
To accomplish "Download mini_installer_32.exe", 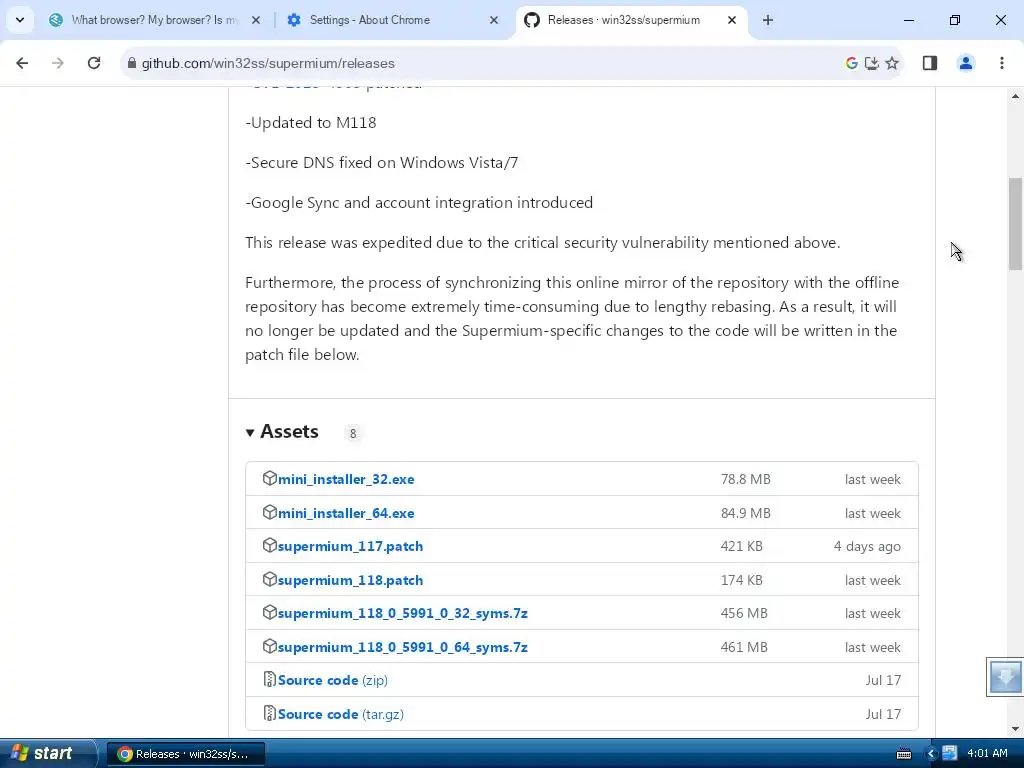I will click(x=346, y=479).
